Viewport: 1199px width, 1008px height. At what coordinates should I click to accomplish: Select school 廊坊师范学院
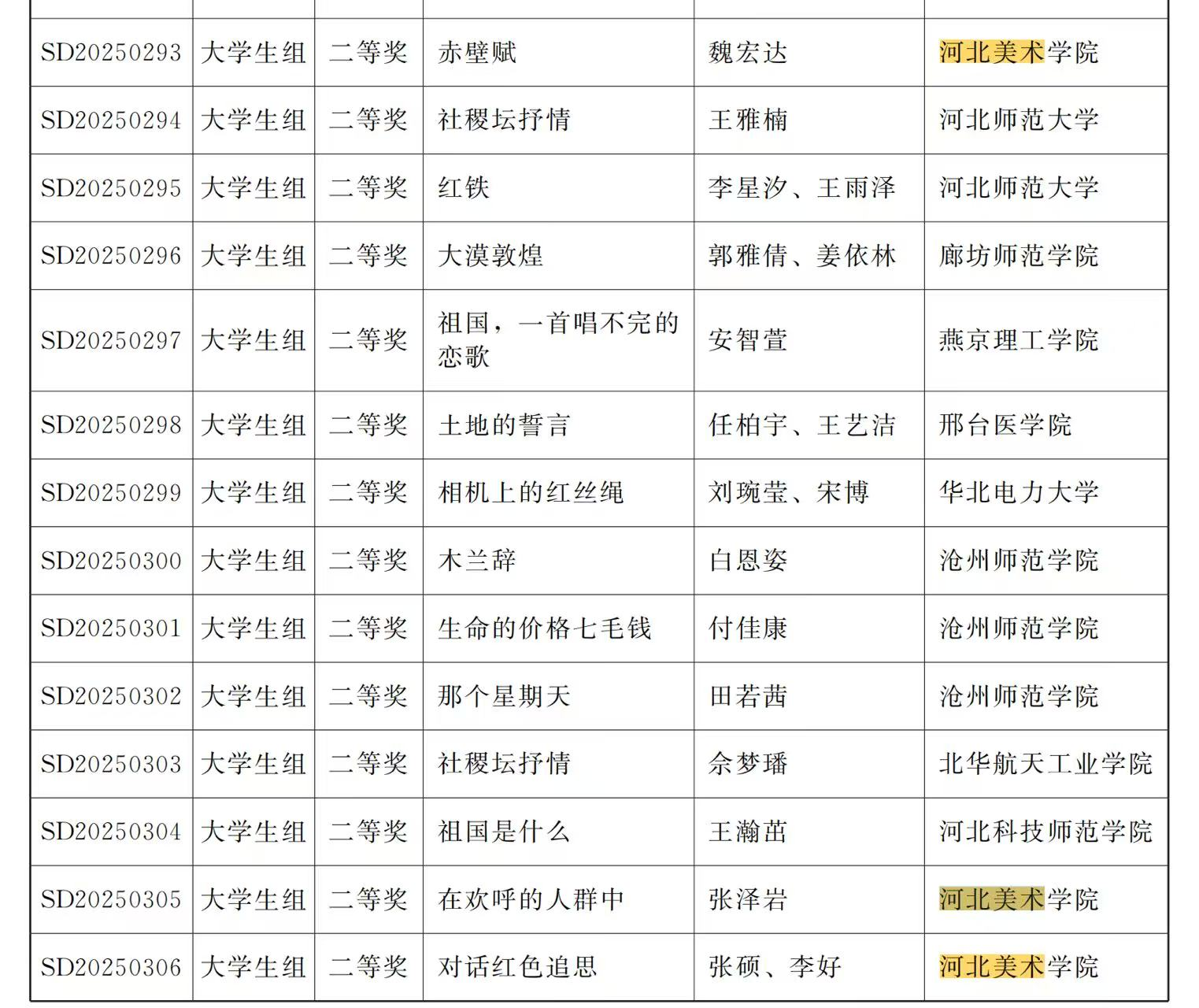[x=1018, y=256]
